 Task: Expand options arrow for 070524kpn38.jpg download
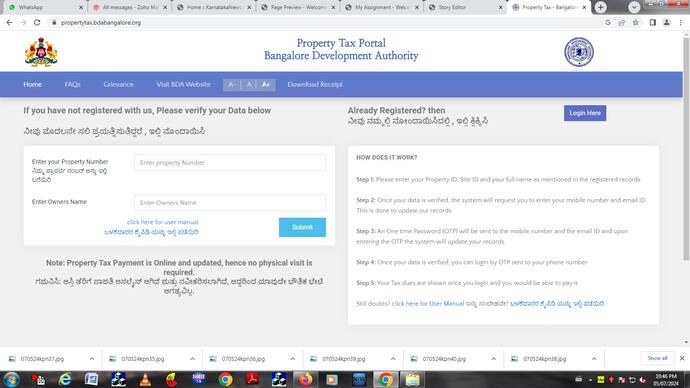[594, 359]
